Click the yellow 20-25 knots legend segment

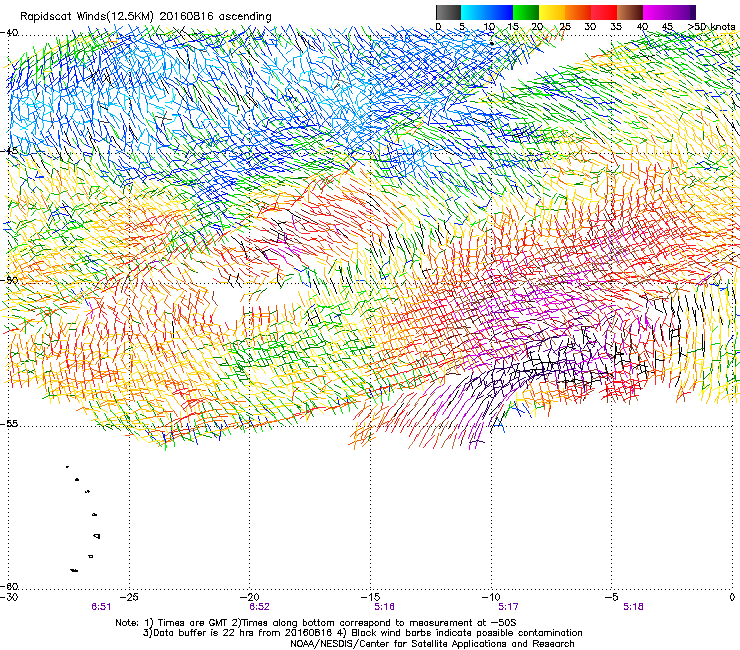552,12
